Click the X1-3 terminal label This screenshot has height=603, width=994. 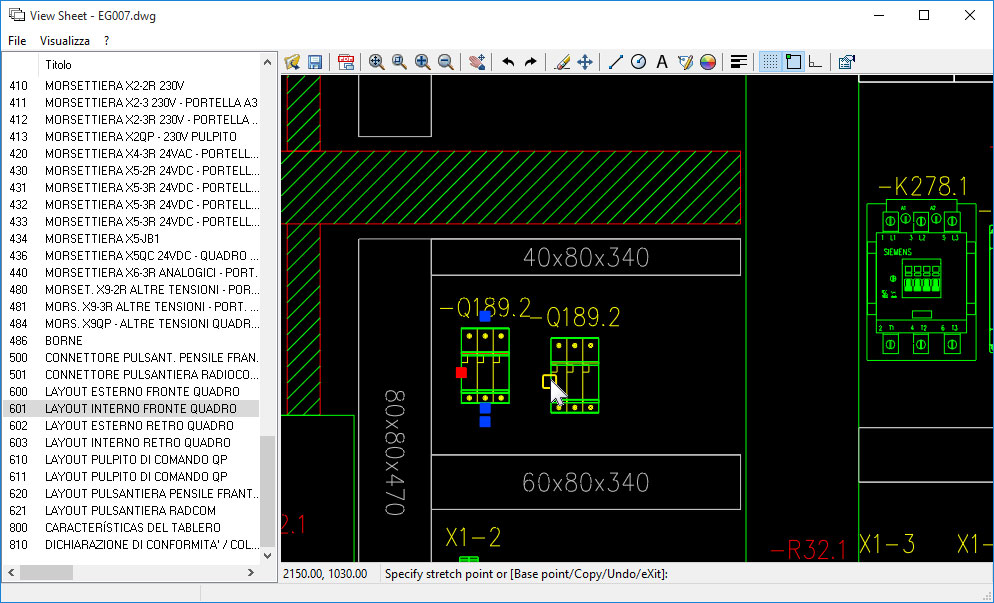pyautogui.click(x=887, y=544)
